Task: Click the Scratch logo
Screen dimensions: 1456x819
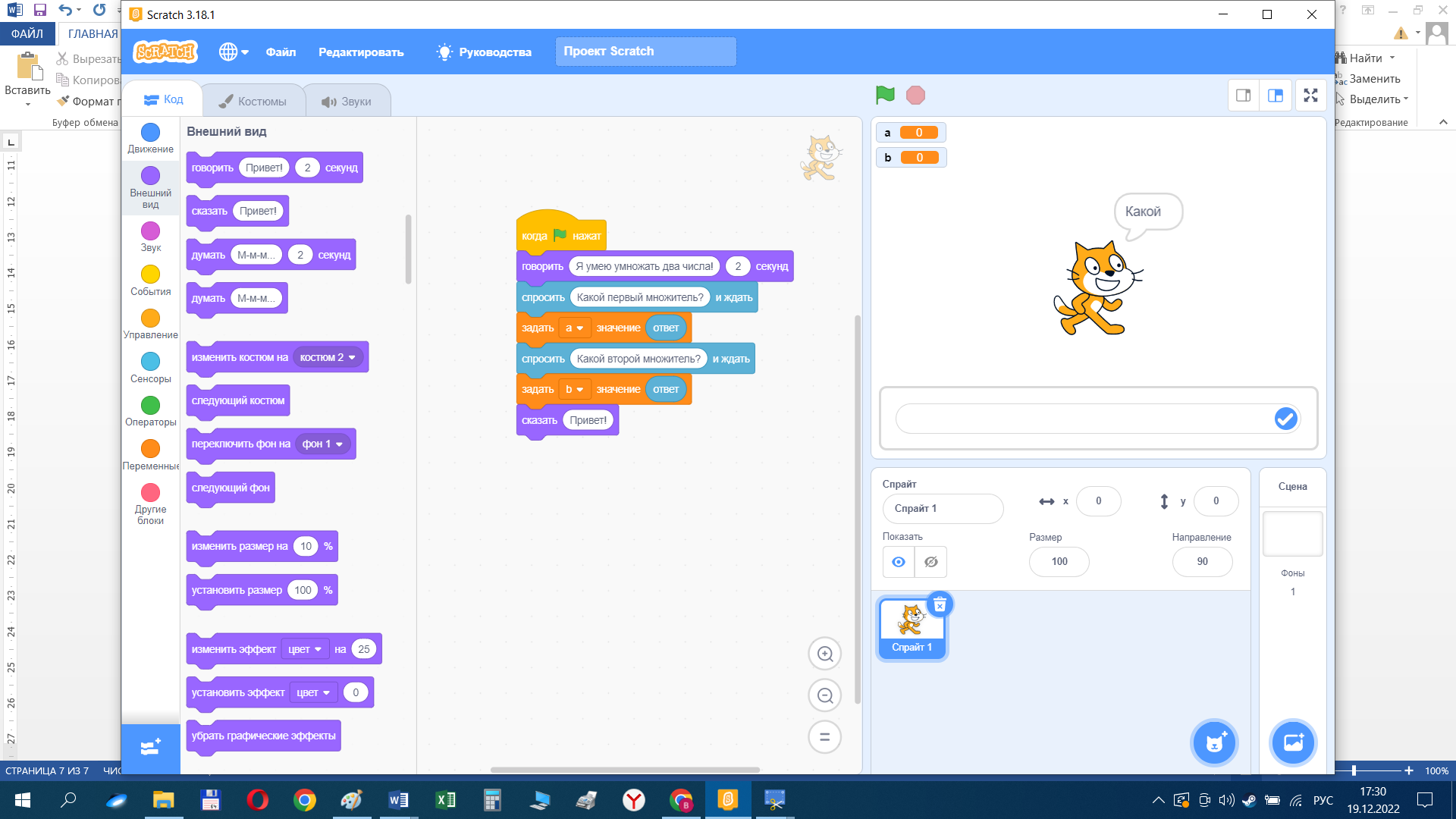Action: click(165, 52)
